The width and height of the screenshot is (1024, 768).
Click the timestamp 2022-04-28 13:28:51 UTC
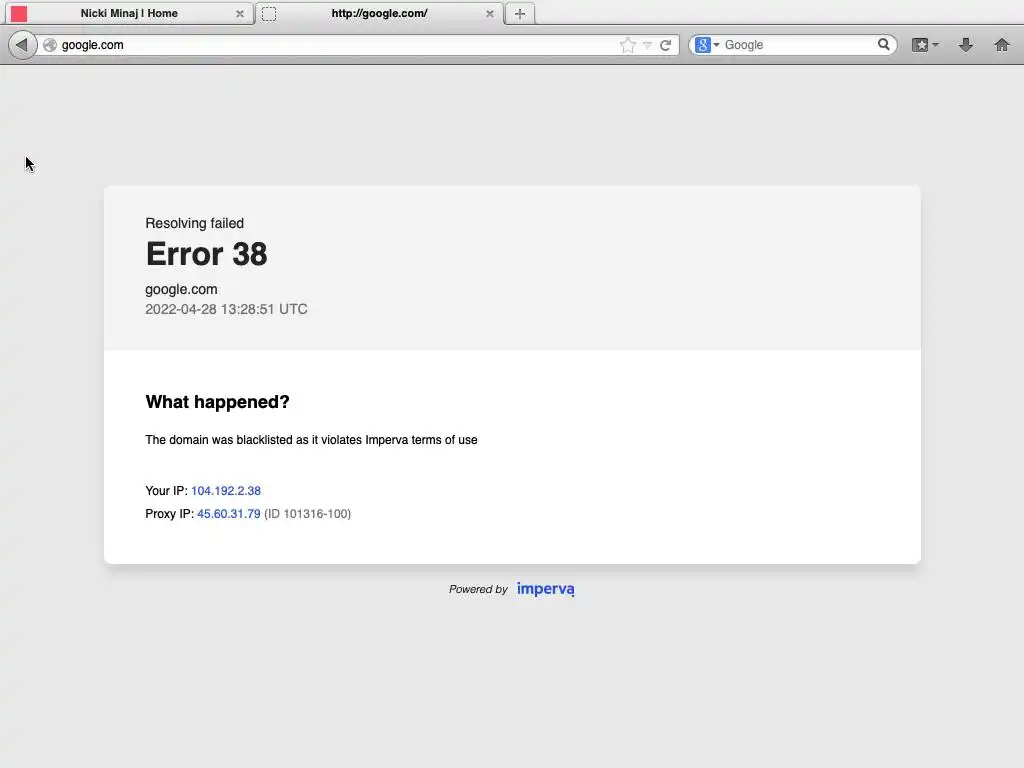[x=226, y=310]
